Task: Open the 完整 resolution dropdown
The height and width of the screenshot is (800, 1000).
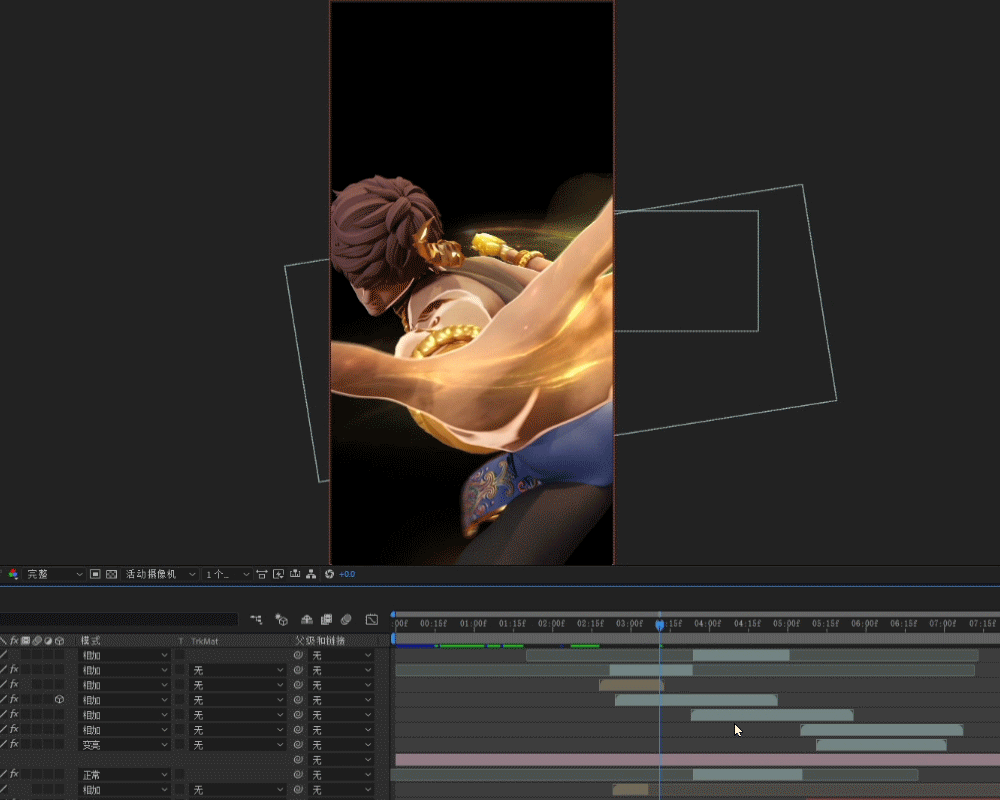Action: (54, 574)
